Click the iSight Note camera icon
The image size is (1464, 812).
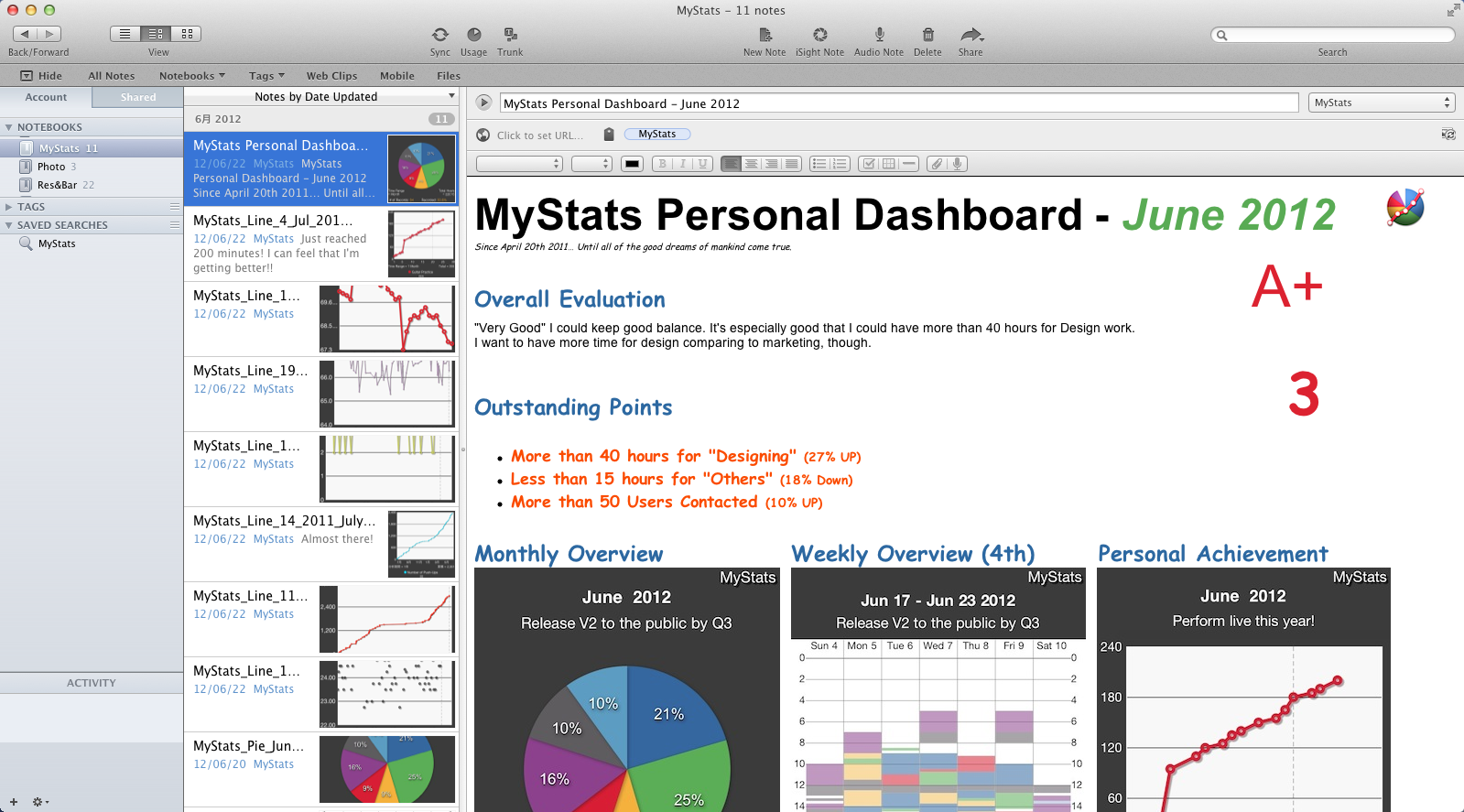pyautogui.click(x=820, y=35)
